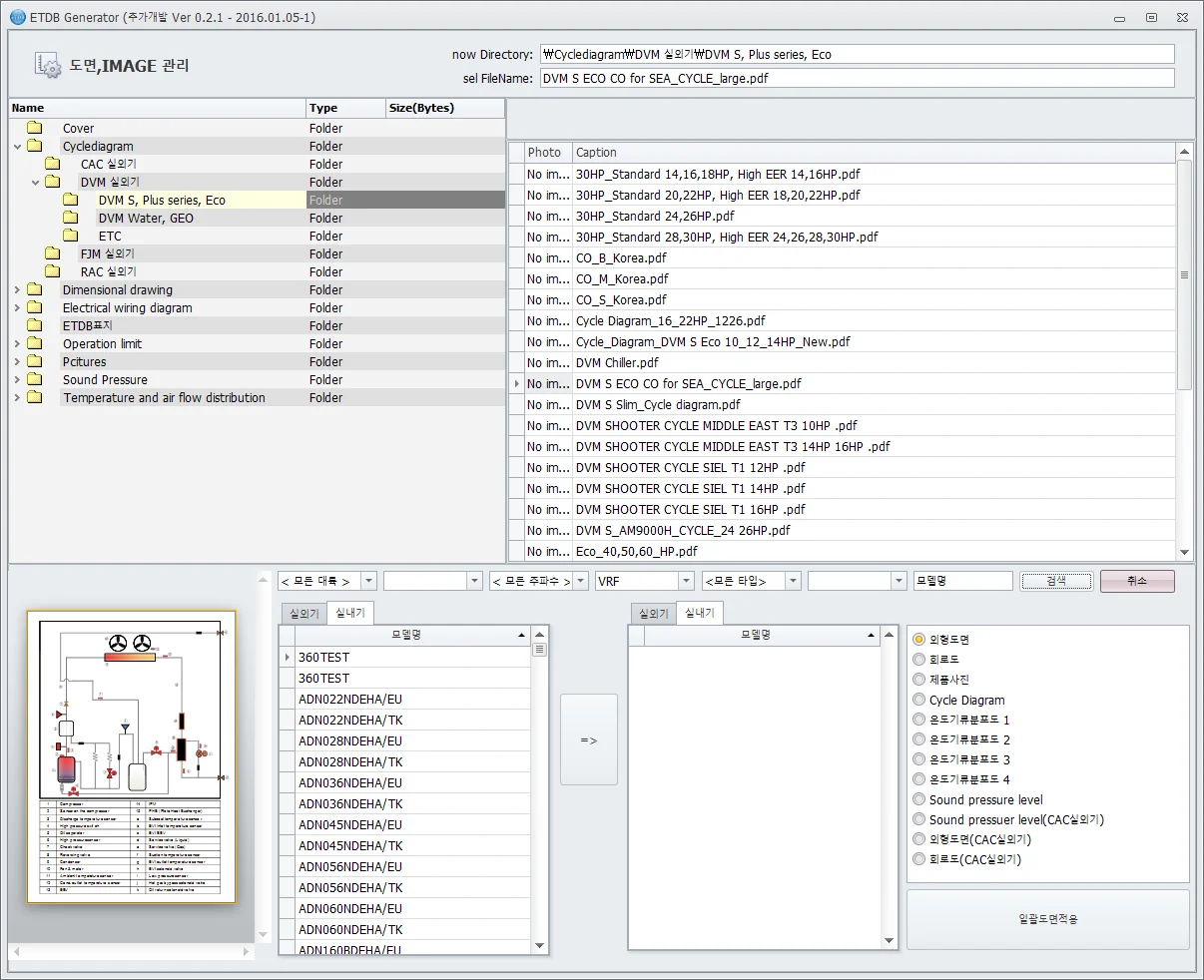The height and width of the screenshot is (980, 1204).
Task: Select the 외형도면 radio option
Action: pos(919,639)
